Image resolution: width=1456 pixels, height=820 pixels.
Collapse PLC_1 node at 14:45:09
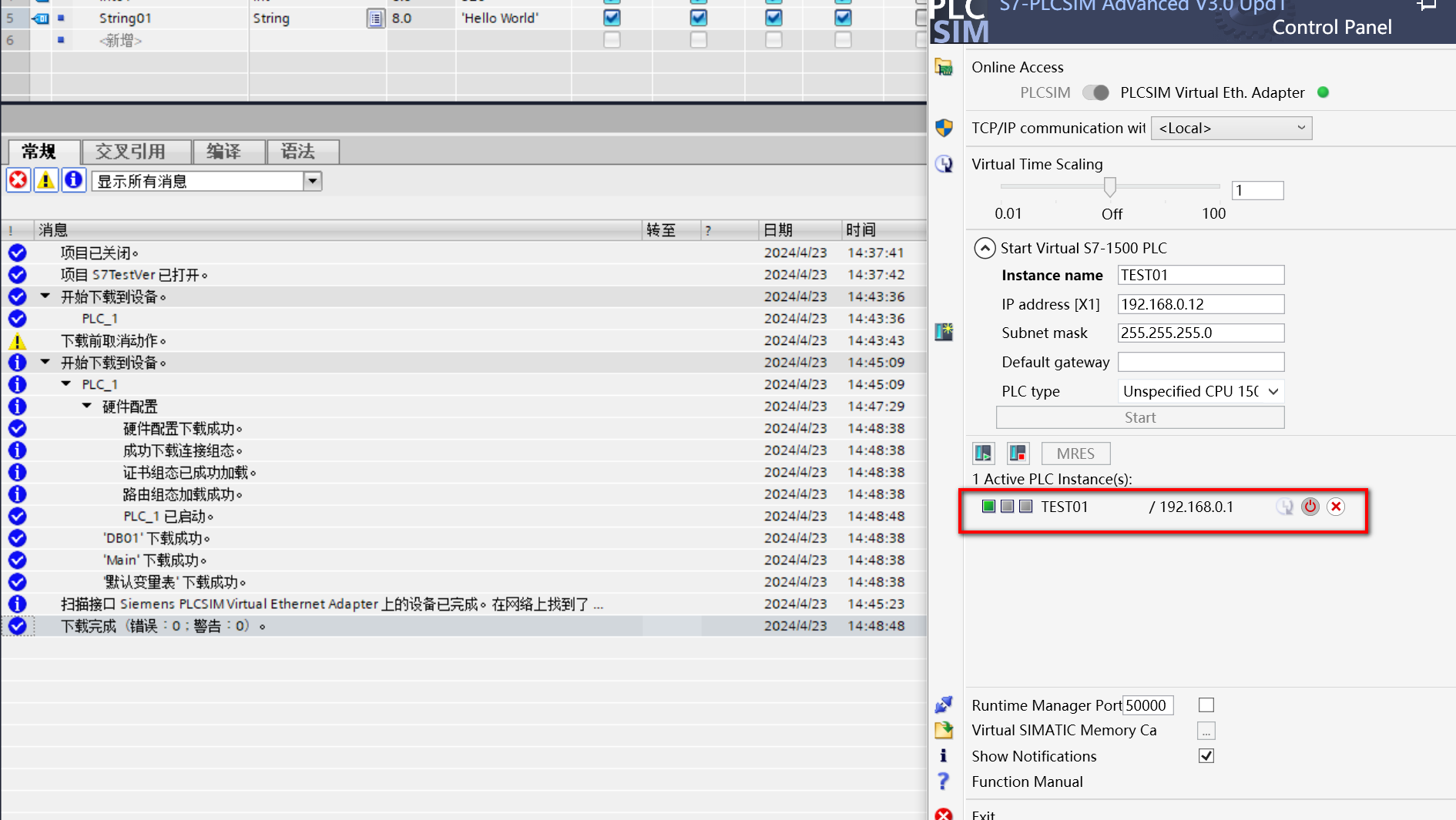(x=66, y=384)
